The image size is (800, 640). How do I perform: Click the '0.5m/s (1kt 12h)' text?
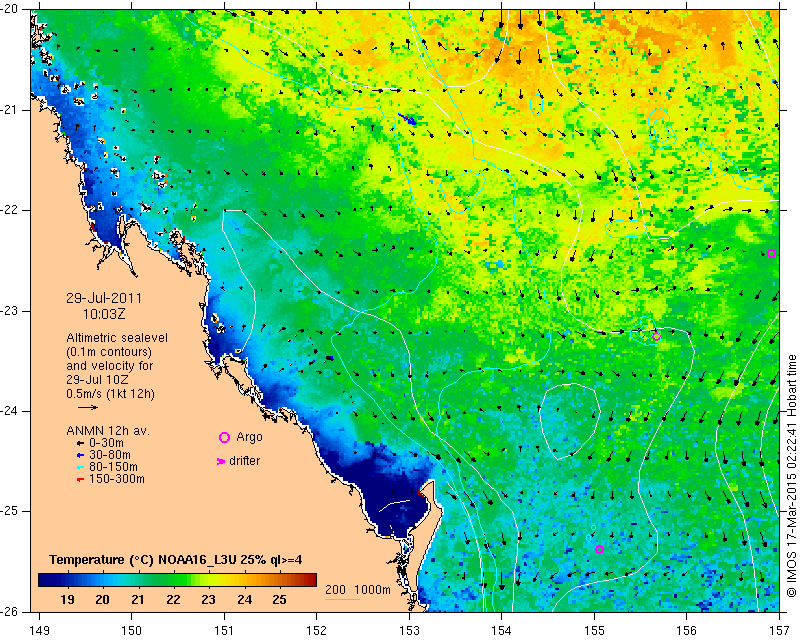[110, 394]
